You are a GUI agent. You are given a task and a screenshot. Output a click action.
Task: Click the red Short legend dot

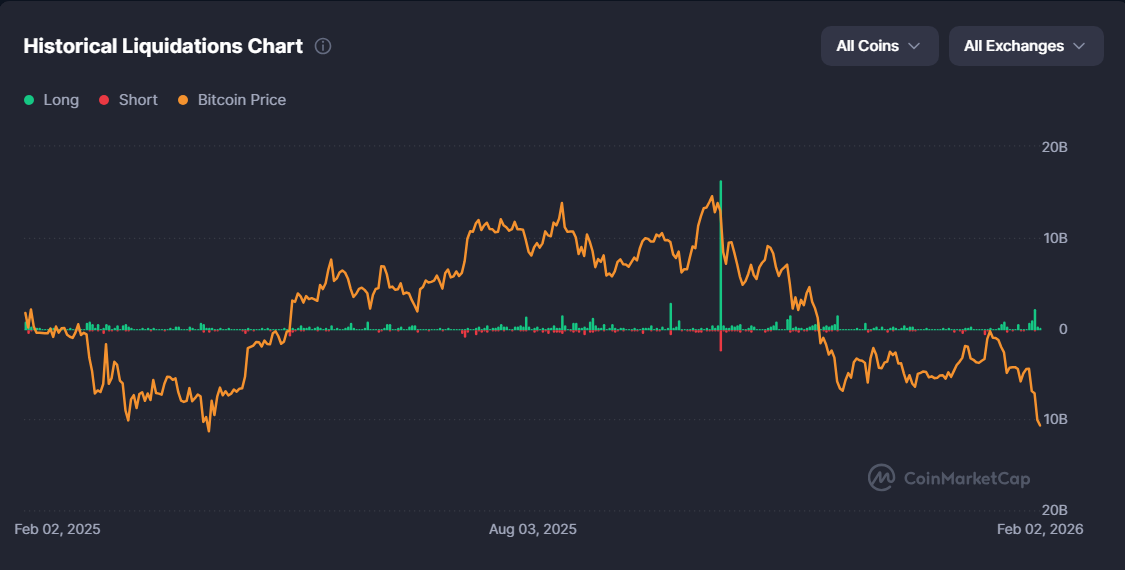[103, 100]
